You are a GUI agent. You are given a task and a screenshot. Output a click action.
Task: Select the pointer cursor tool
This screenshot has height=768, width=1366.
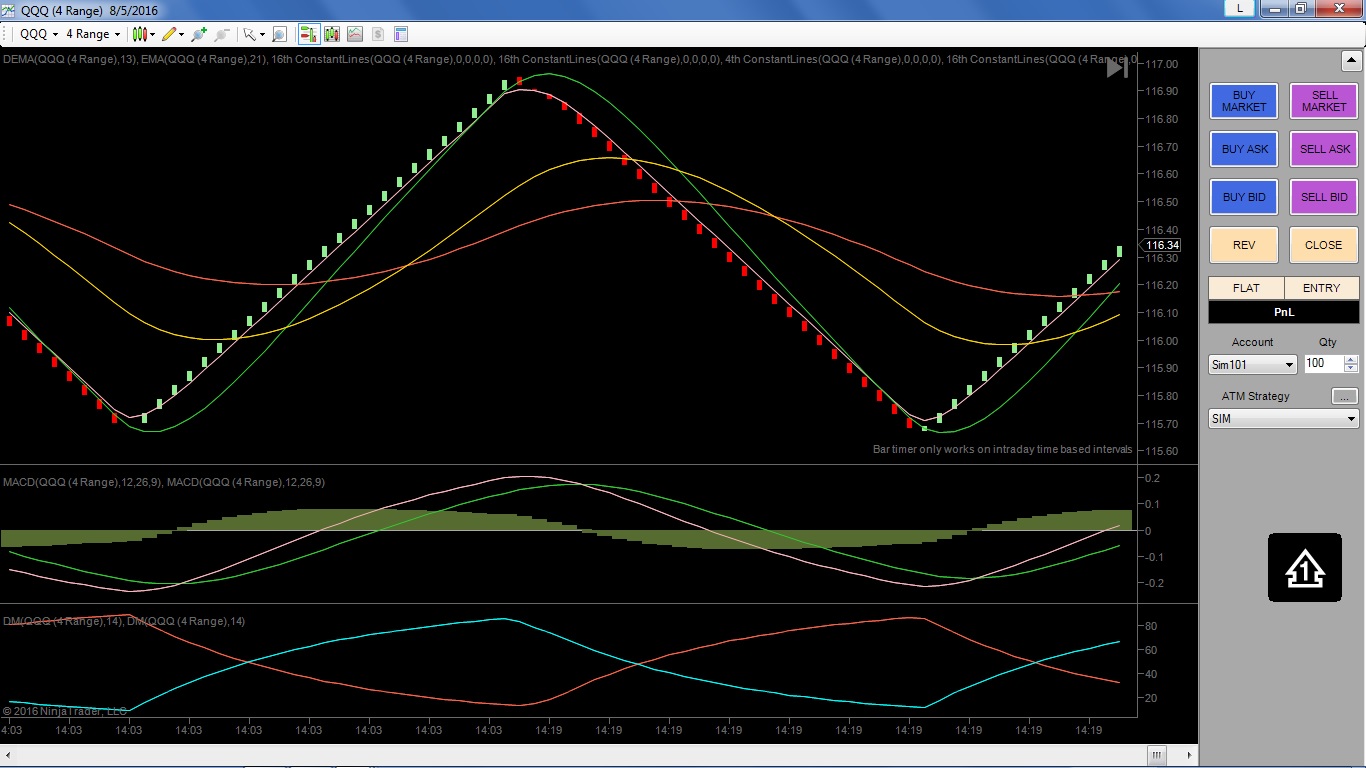(x=249, y=34)
